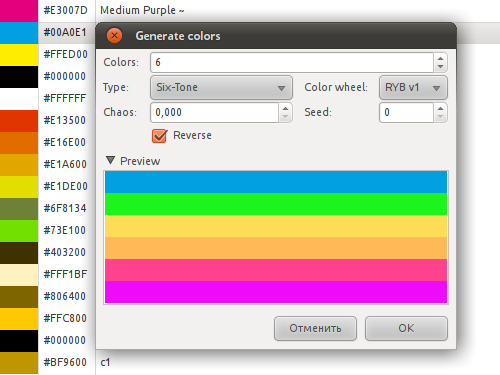Click the #E13500 hex code text

click(65, 120)
